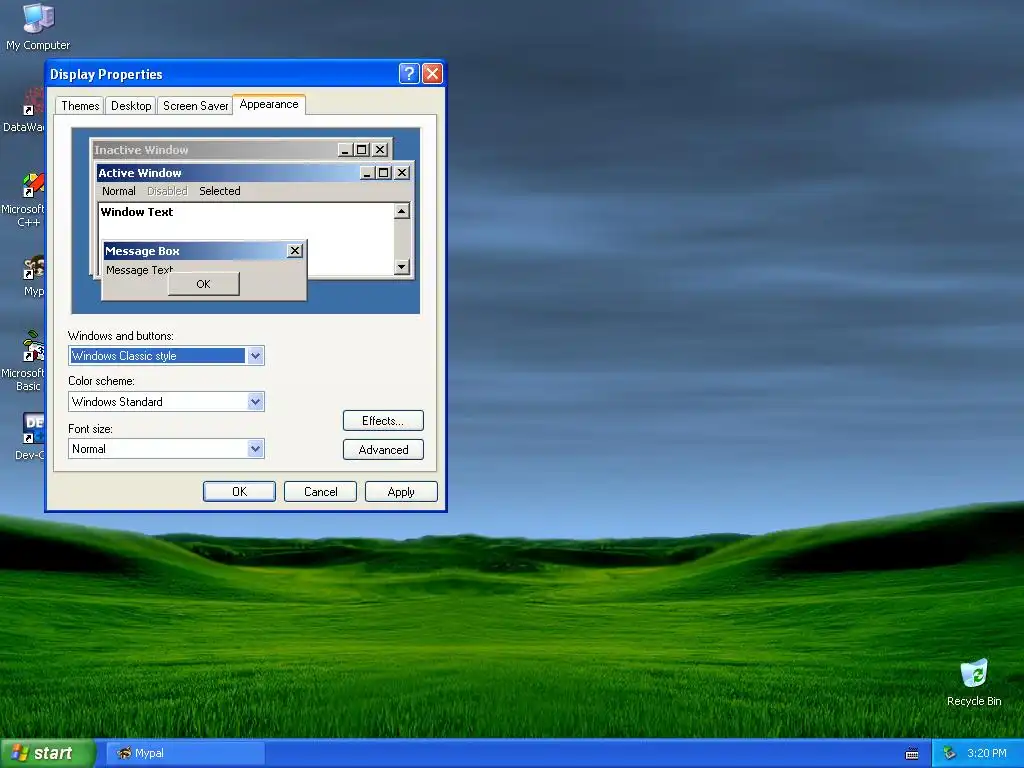Screen dimensions: 1024x768
Task: Click the preview scrollbar down arrow
Action: click(x=402, y=266)
